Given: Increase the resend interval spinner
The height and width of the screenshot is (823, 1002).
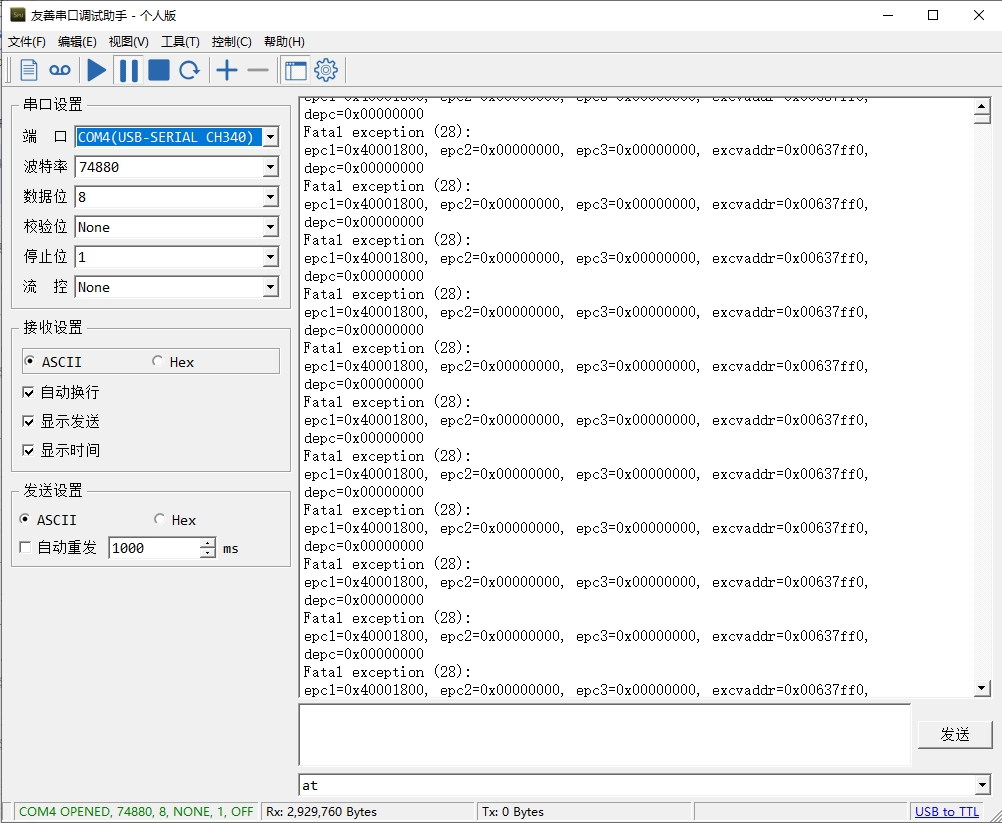Looking at the screenshot, I should [208, 543].
